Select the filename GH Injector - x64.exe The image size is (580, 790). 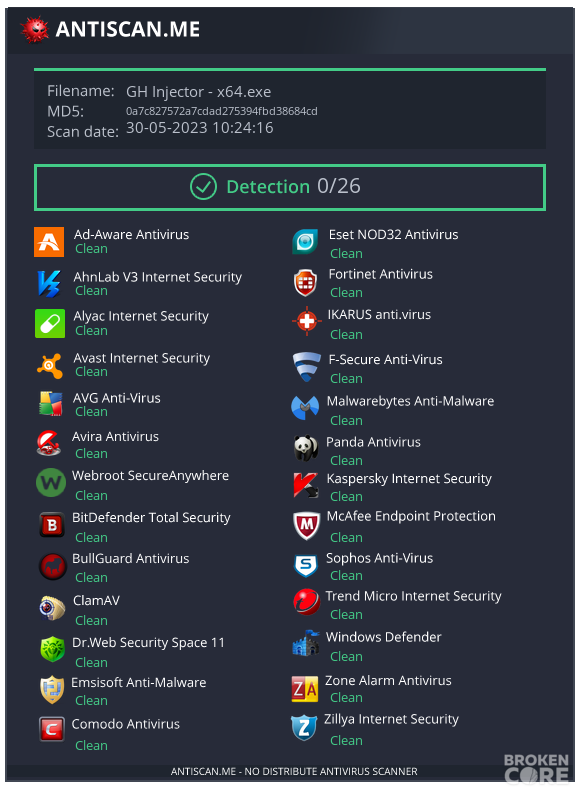tap(199, 92)
